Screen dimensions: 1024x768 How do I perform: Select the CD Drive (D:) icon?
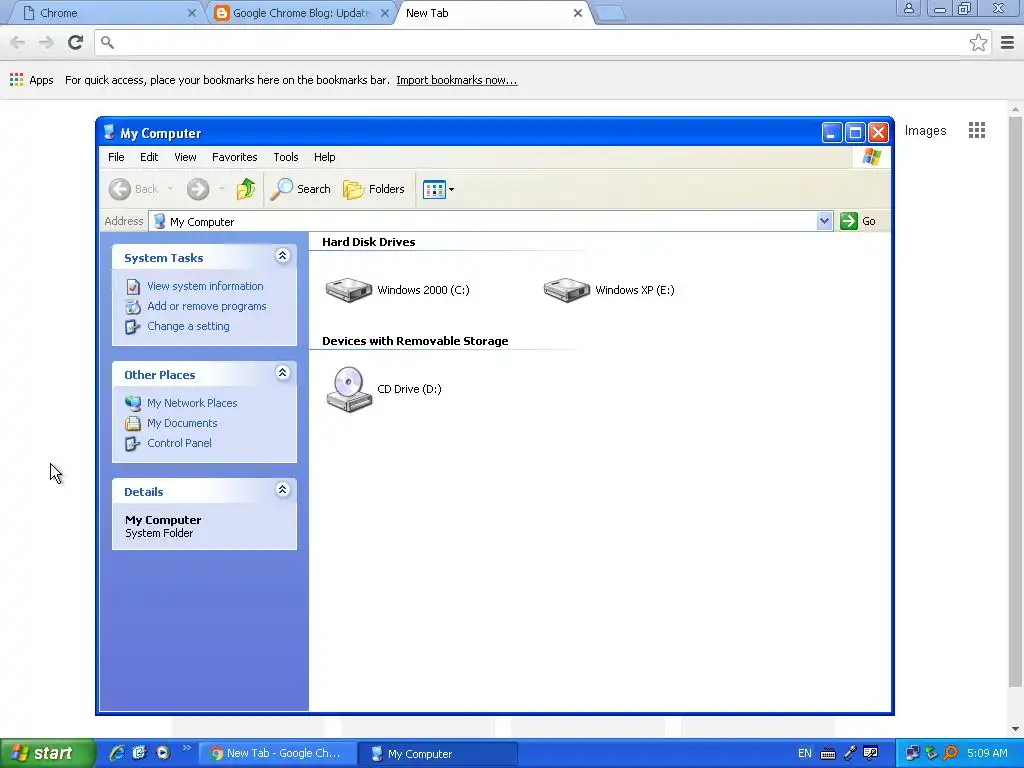pos(349,389)
